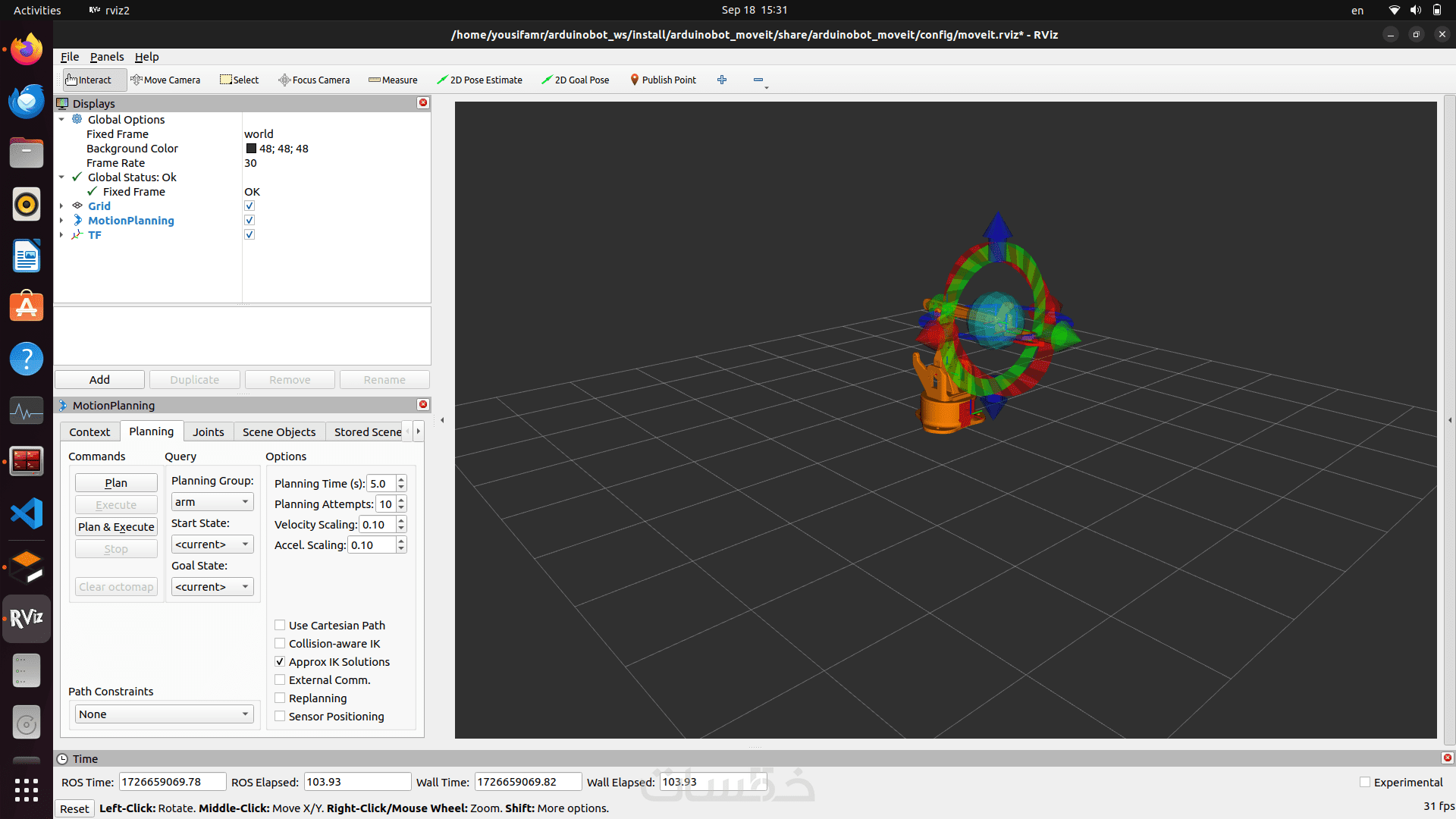Choose the Measure tool
This screenshot has width=1456, height=819.
pos(393,80)
